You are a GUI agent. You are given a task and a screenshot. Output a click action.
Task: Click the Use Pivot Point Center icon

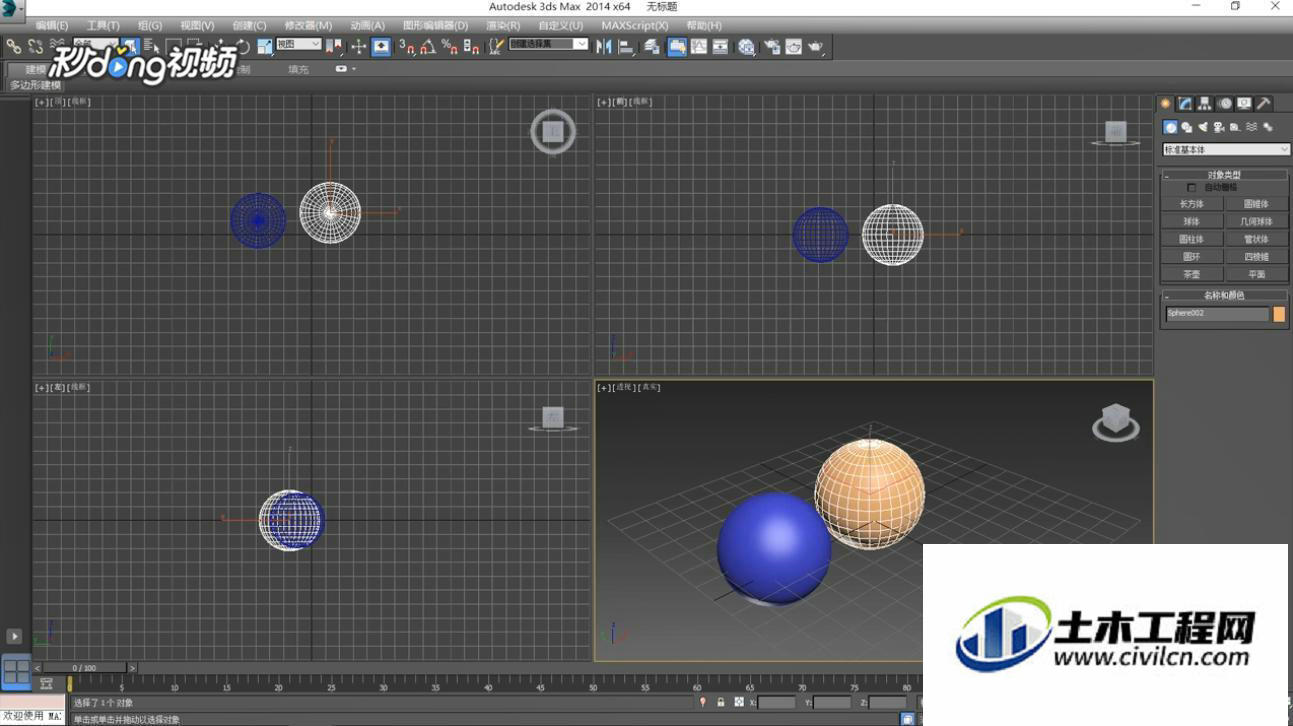coord(333,46)
